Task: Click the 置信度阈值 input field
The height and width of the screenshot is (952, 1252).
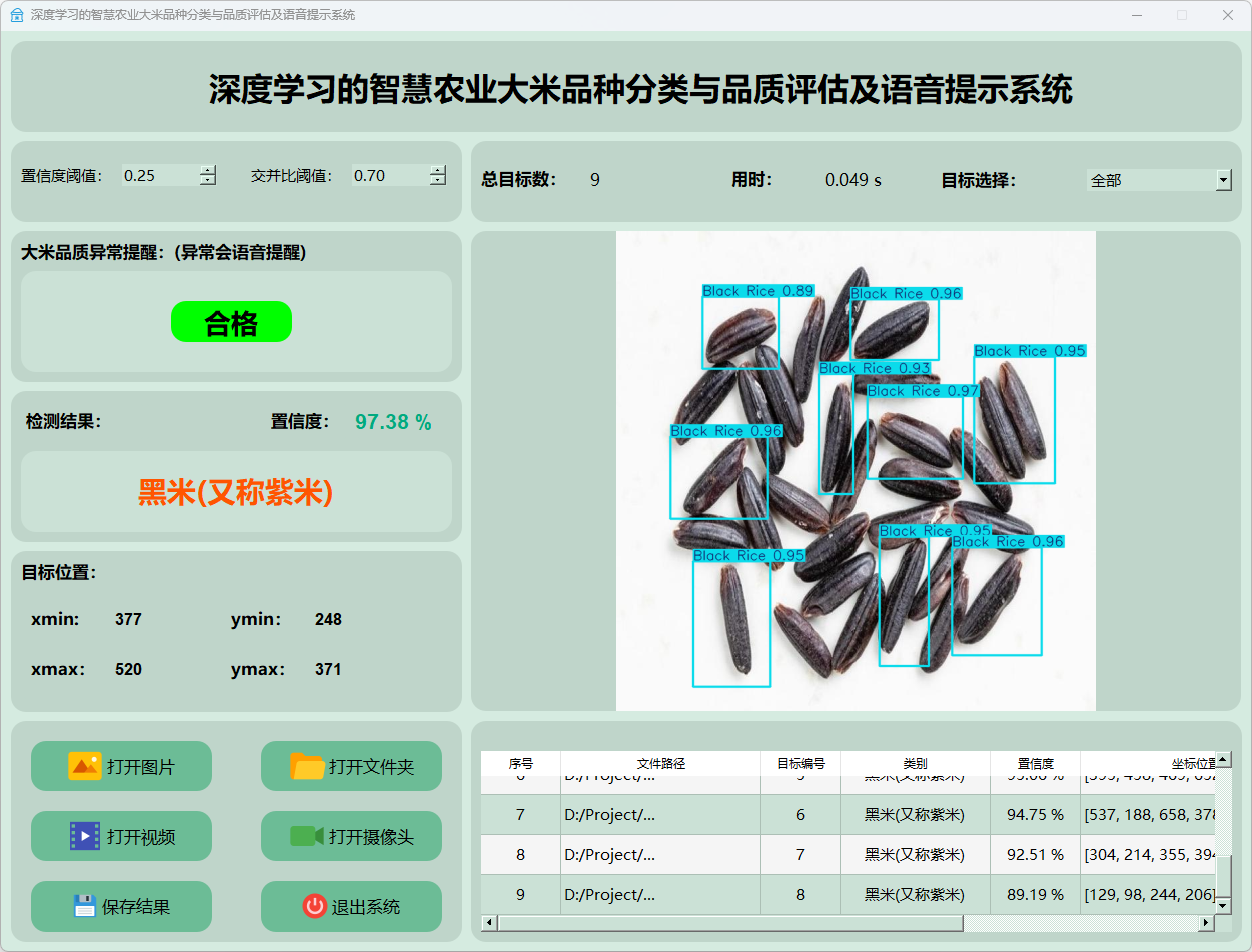Action: 160,176
